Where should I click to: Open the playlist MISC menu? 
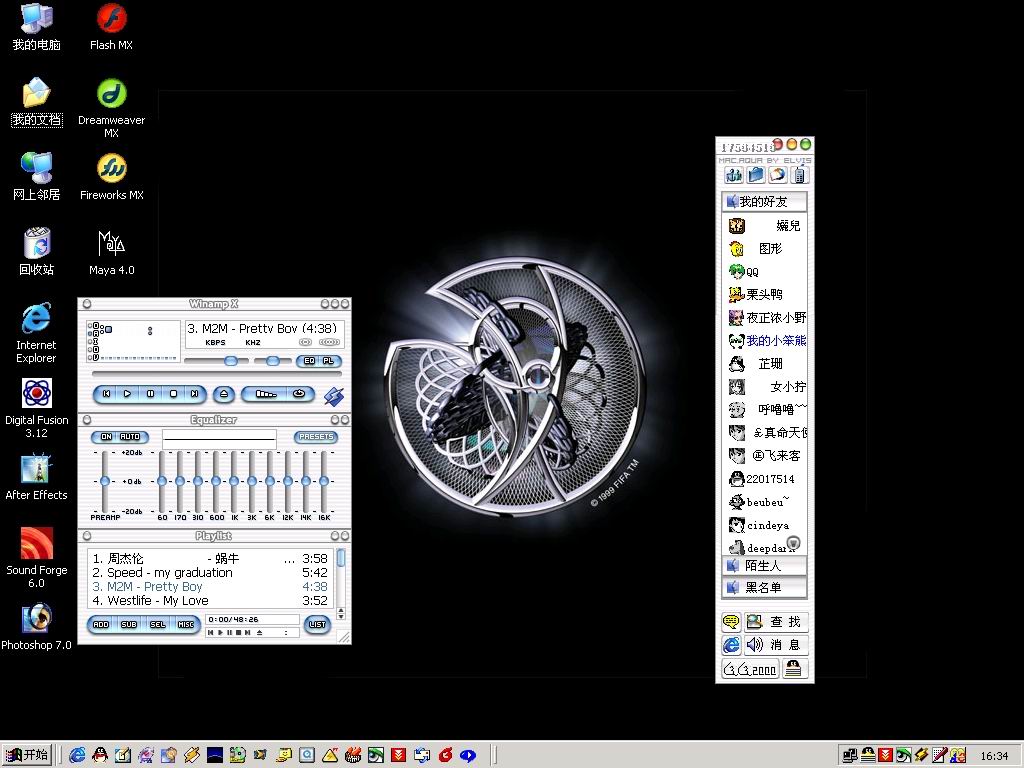186,625
